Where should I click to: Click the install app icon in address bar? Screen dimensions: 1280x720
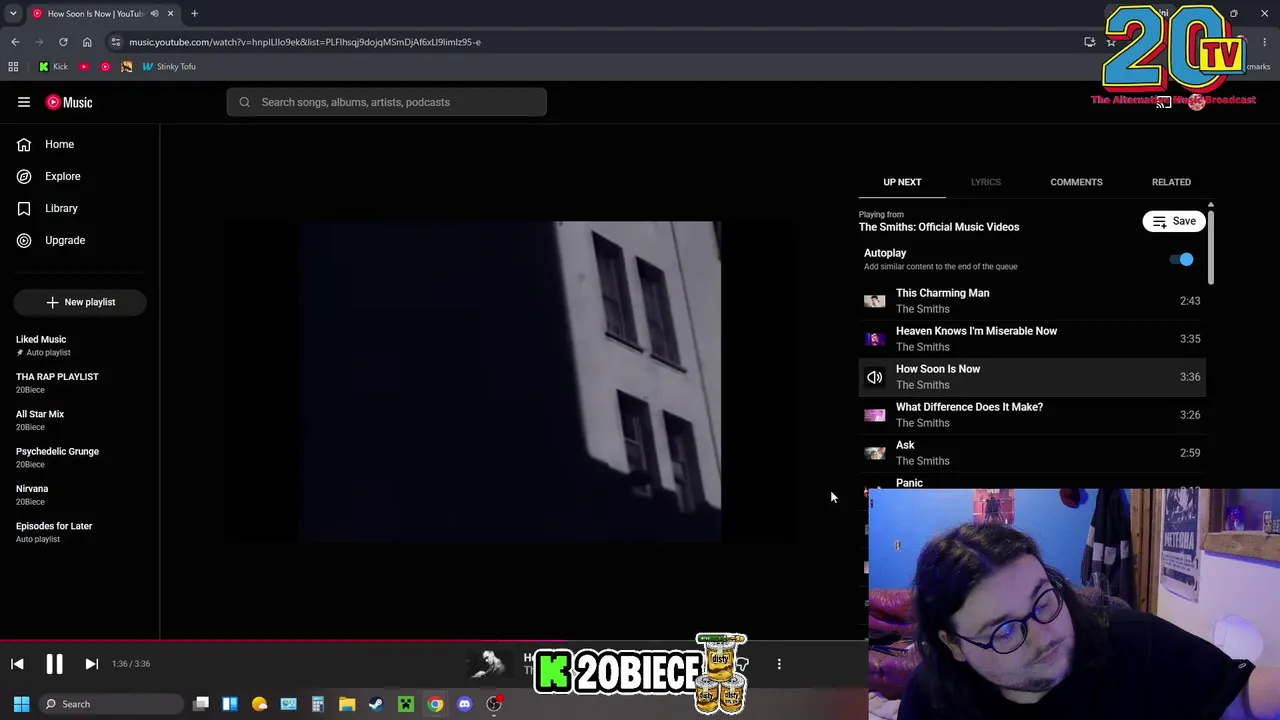(x=1090, y=42)
